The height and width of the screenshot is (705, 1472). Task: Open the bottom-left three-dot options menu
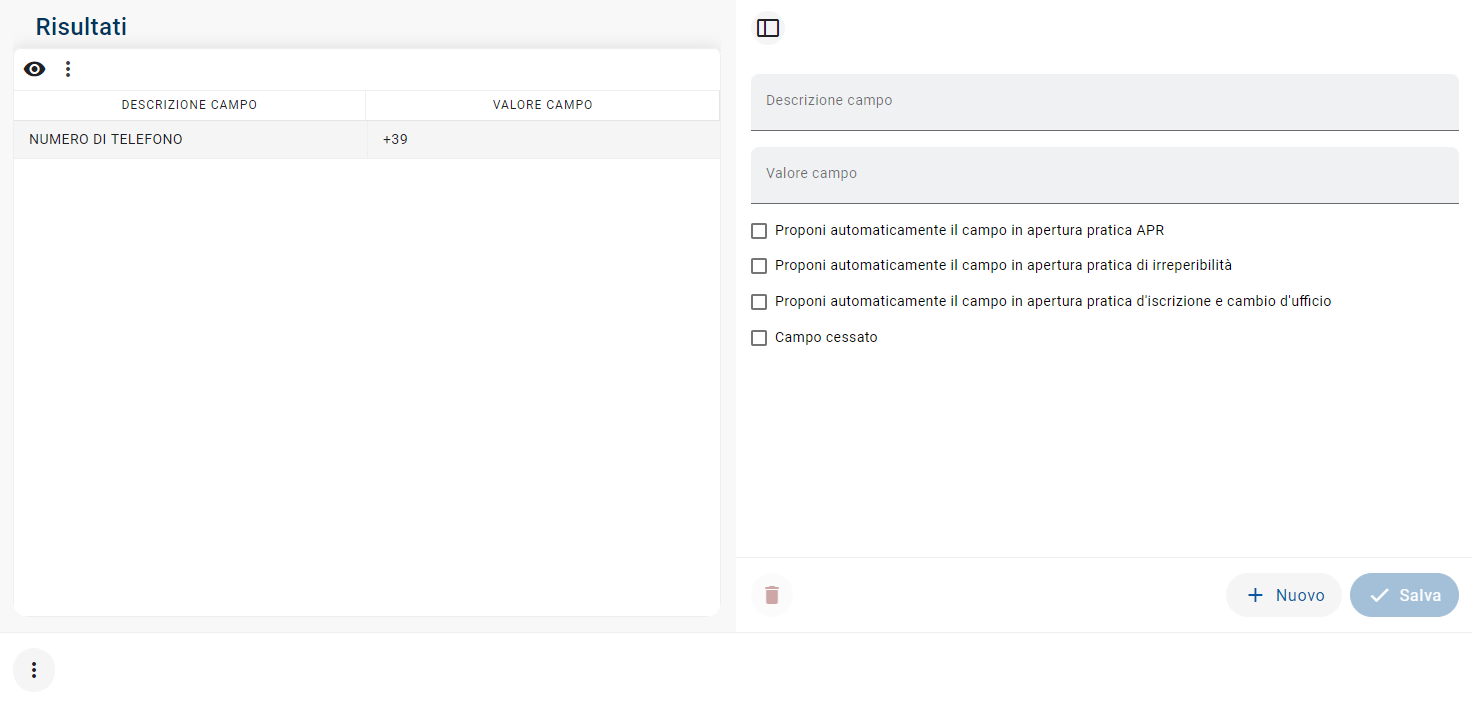34,670
